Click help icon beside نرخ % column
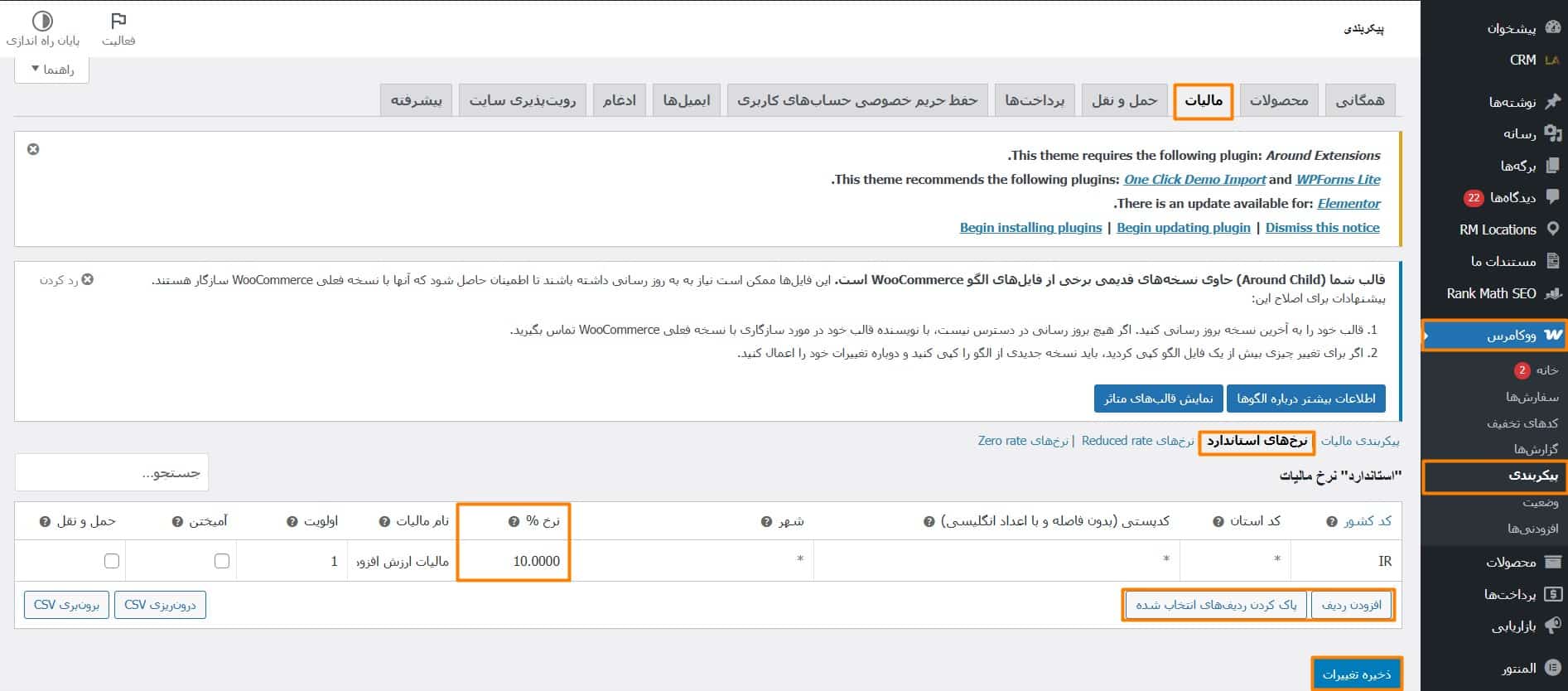1568x691 pixels. coord(514,522)
